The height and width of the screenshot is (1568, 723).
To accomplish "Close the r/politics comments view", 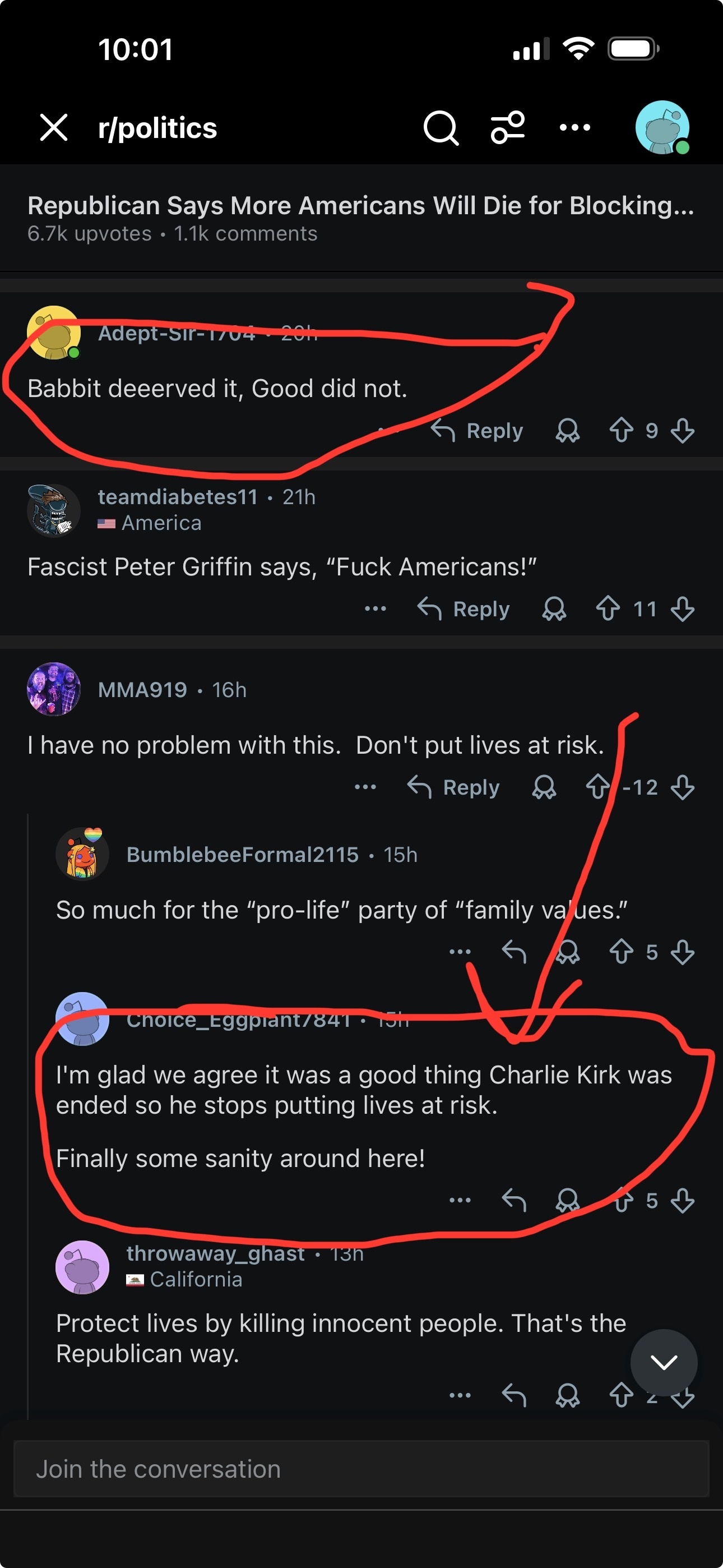I will pos(54,128).
